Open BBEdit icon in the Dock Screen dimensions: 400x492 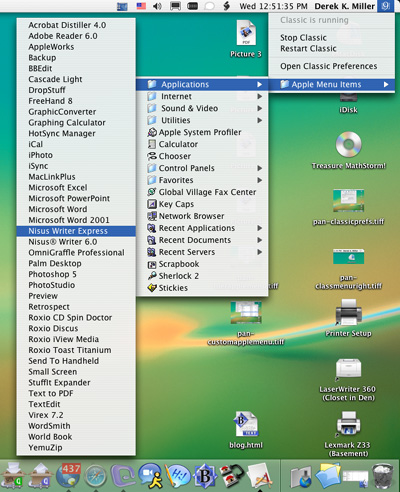click(205, 476)
